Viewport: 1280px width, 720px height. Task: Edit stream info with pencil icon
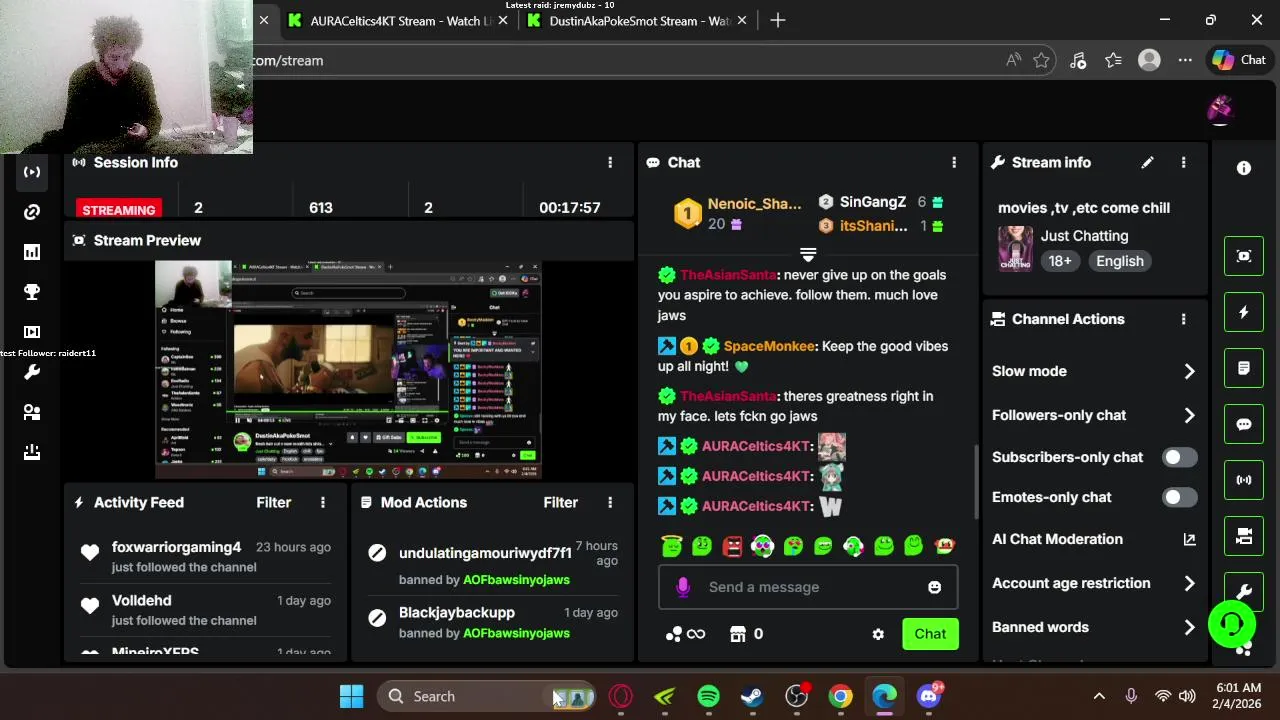click(1147, 162)
